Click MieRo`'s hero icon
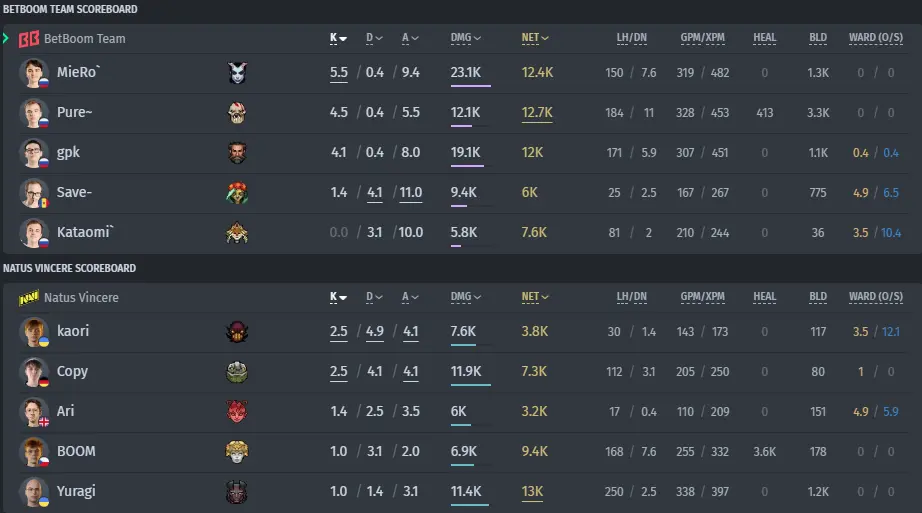Image resolution: width=922 pixels, height=513 pixels. click(x=237, y=73)
